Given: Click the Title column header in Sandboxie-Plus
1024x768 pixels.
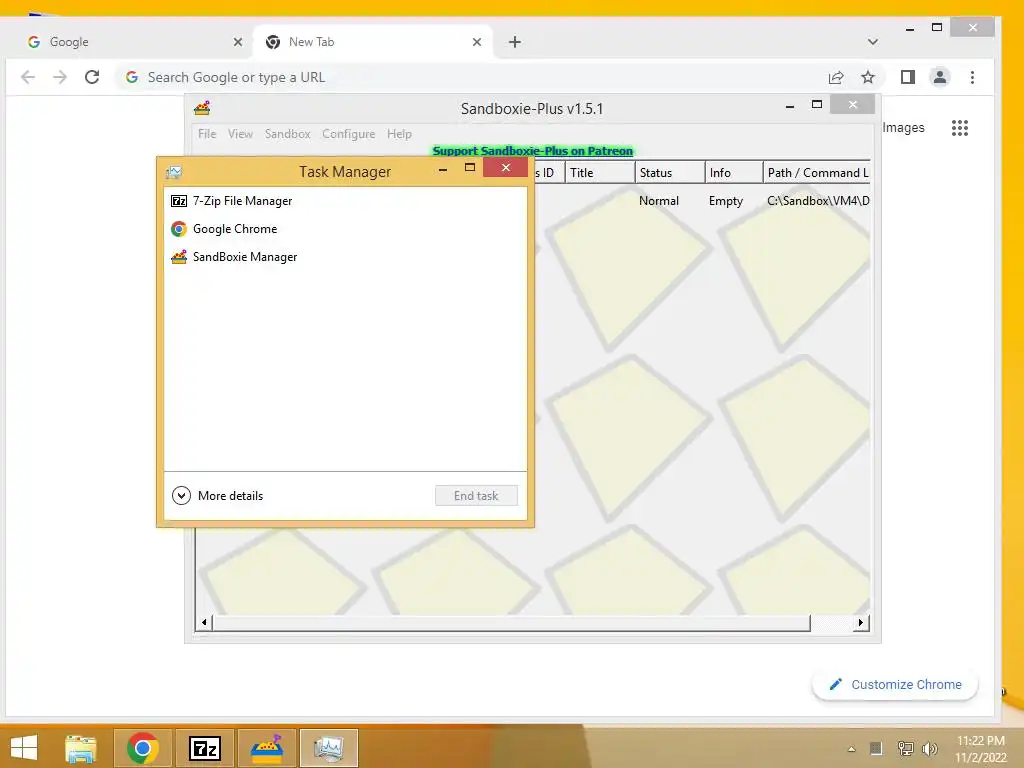Looking at the screenshot, I should [600, 173].
